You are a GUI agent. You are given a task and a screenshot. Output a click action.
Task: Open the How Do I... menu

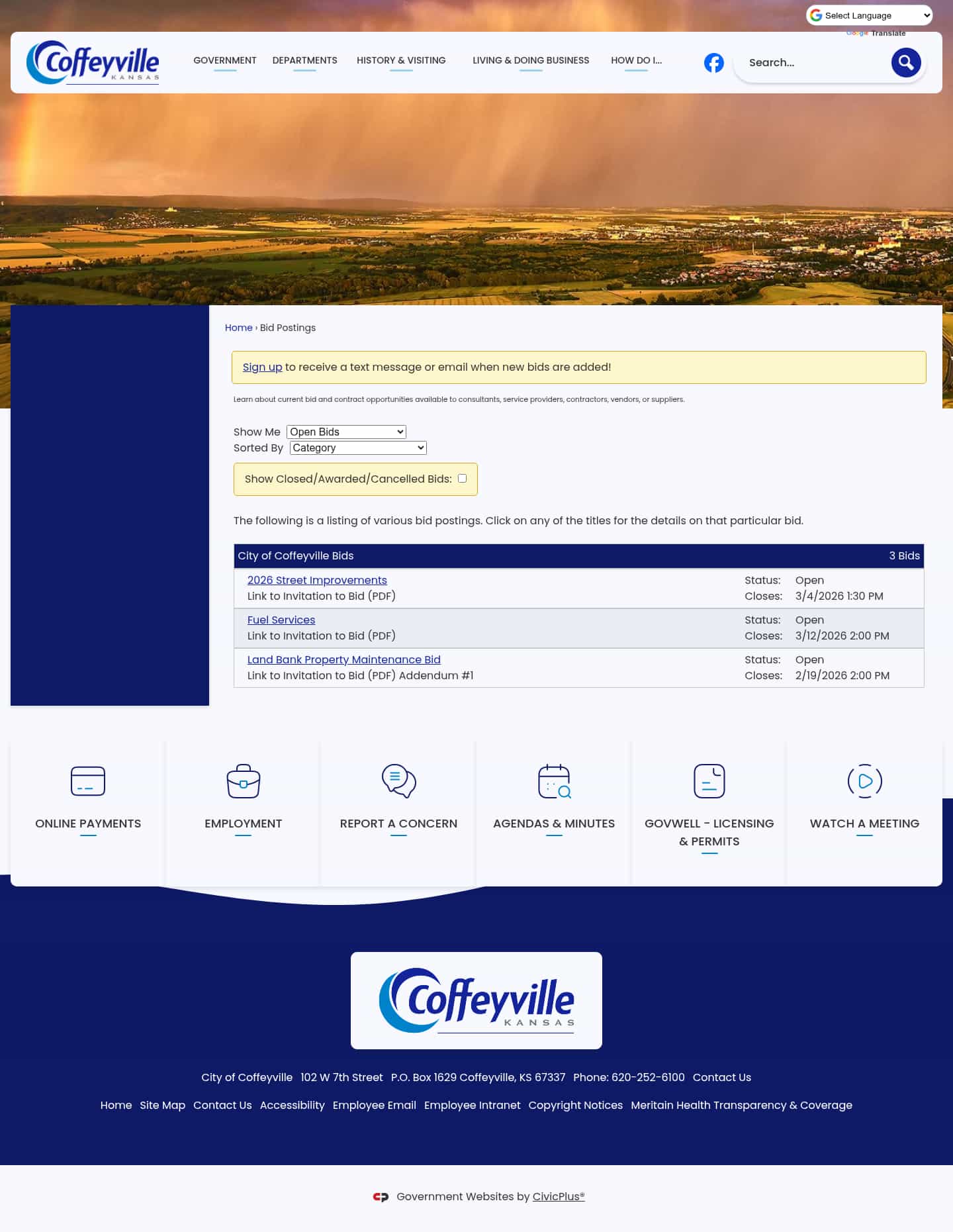pyautogui.click(x=637, y=60)
